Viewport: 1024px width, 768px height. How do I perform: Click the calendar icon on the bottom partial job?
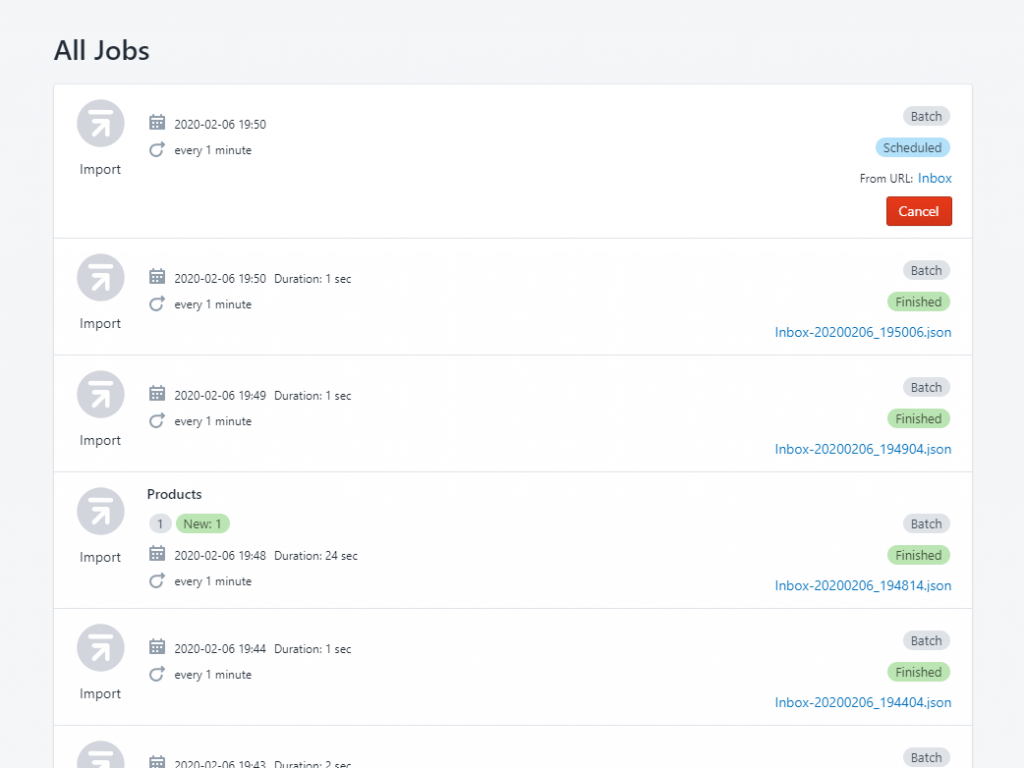click(x=157, y=760)
